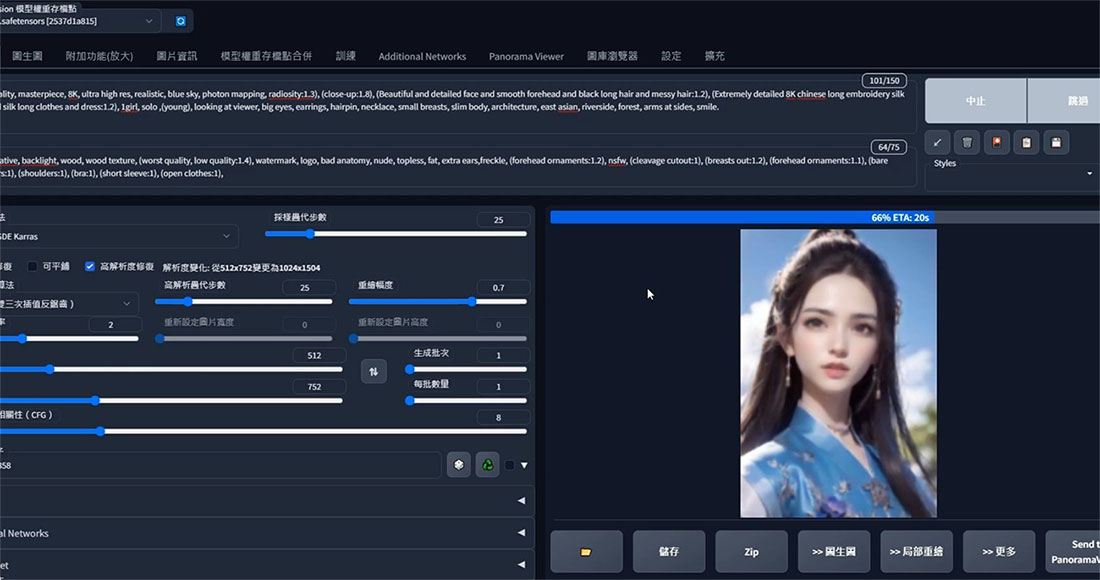Swap width and height with arrows button
The width and height of the screenshot is (1100, 580).
(374, 371)
